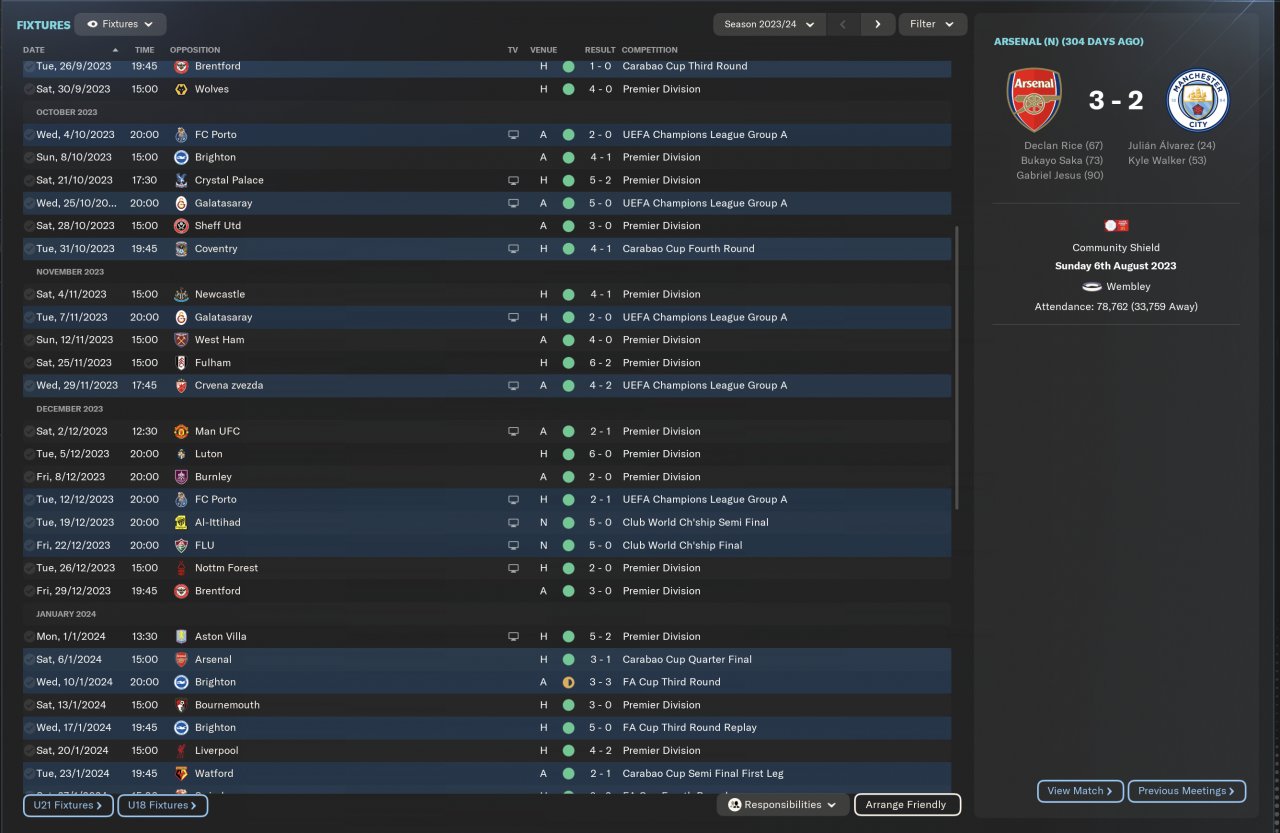This screenshot has width=1280, height=833.
Task: Click green win indicator for the Fulham match
Action: [568, 363]
